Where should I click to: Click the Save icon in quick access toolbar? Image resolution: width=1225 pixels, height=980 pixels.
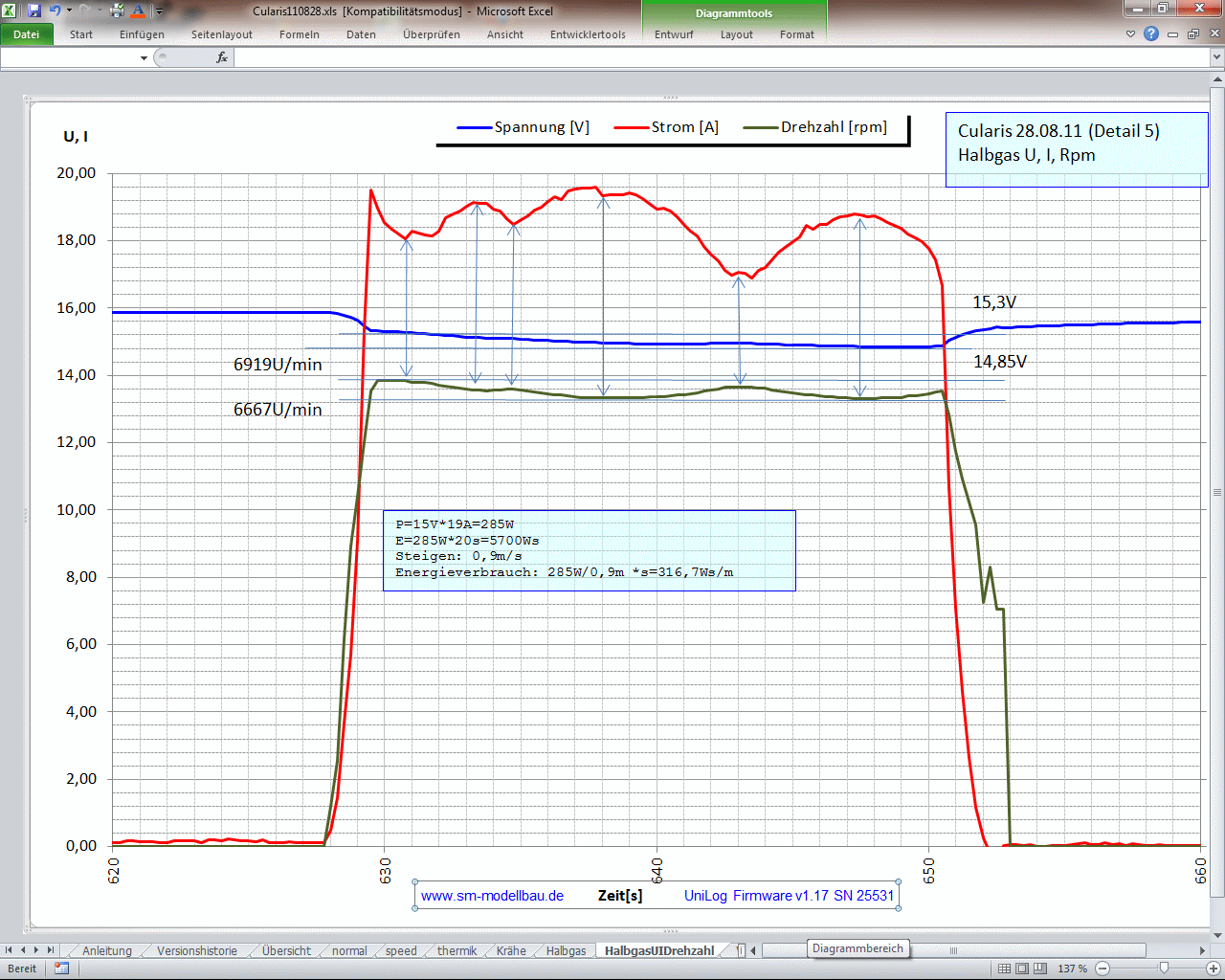click(x=34, y=11)
